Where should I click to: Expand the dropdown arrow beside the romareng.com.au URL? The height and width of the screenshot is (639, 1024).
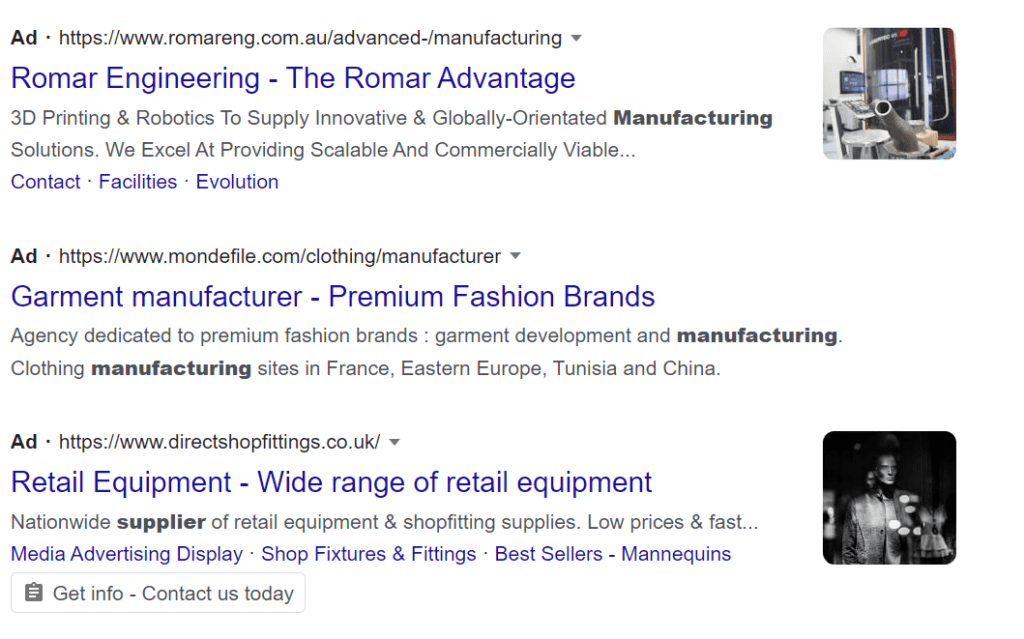click(576, 38)
